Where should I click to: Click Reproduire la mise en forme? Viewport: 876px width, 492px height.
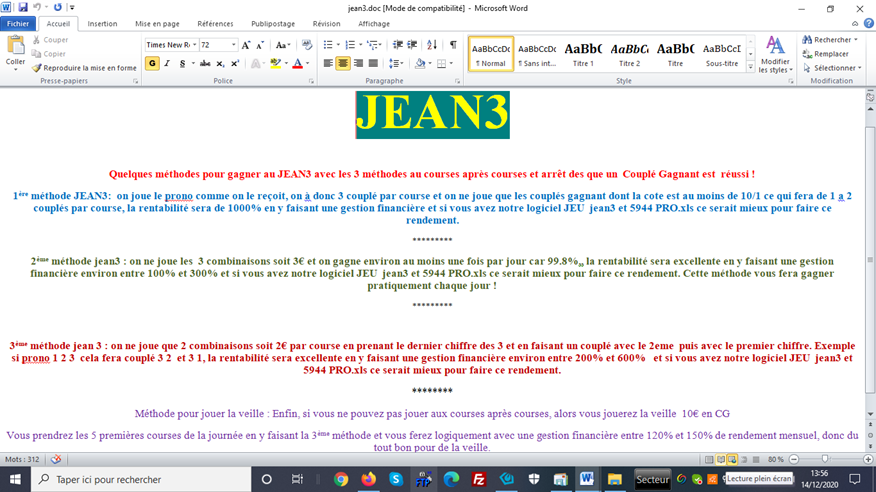point(84,68)
